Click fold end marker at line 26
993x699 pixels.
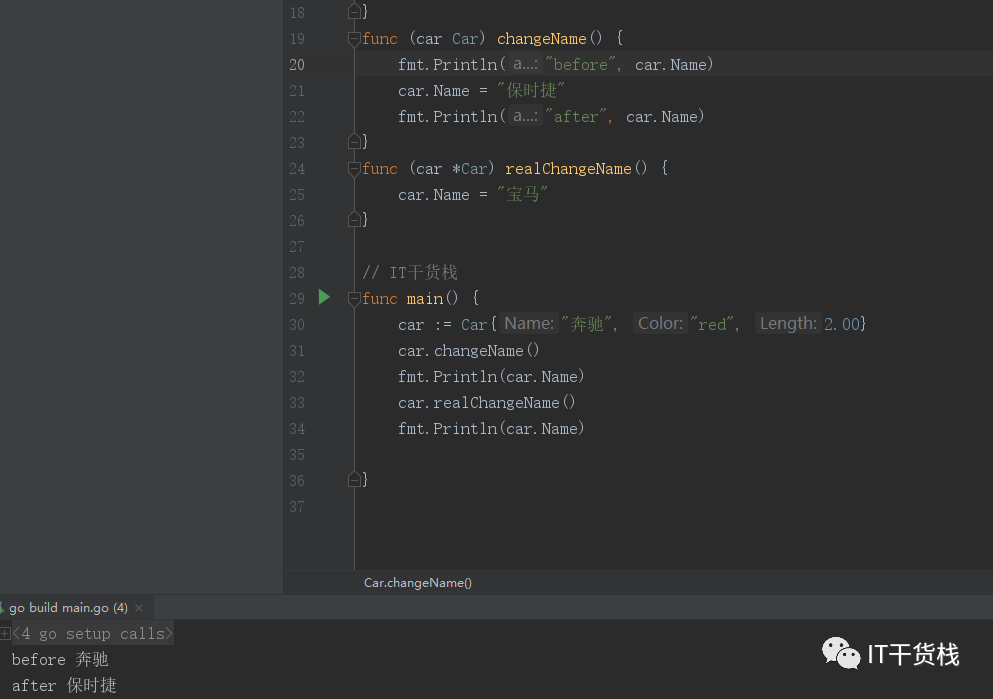[354, 219]
